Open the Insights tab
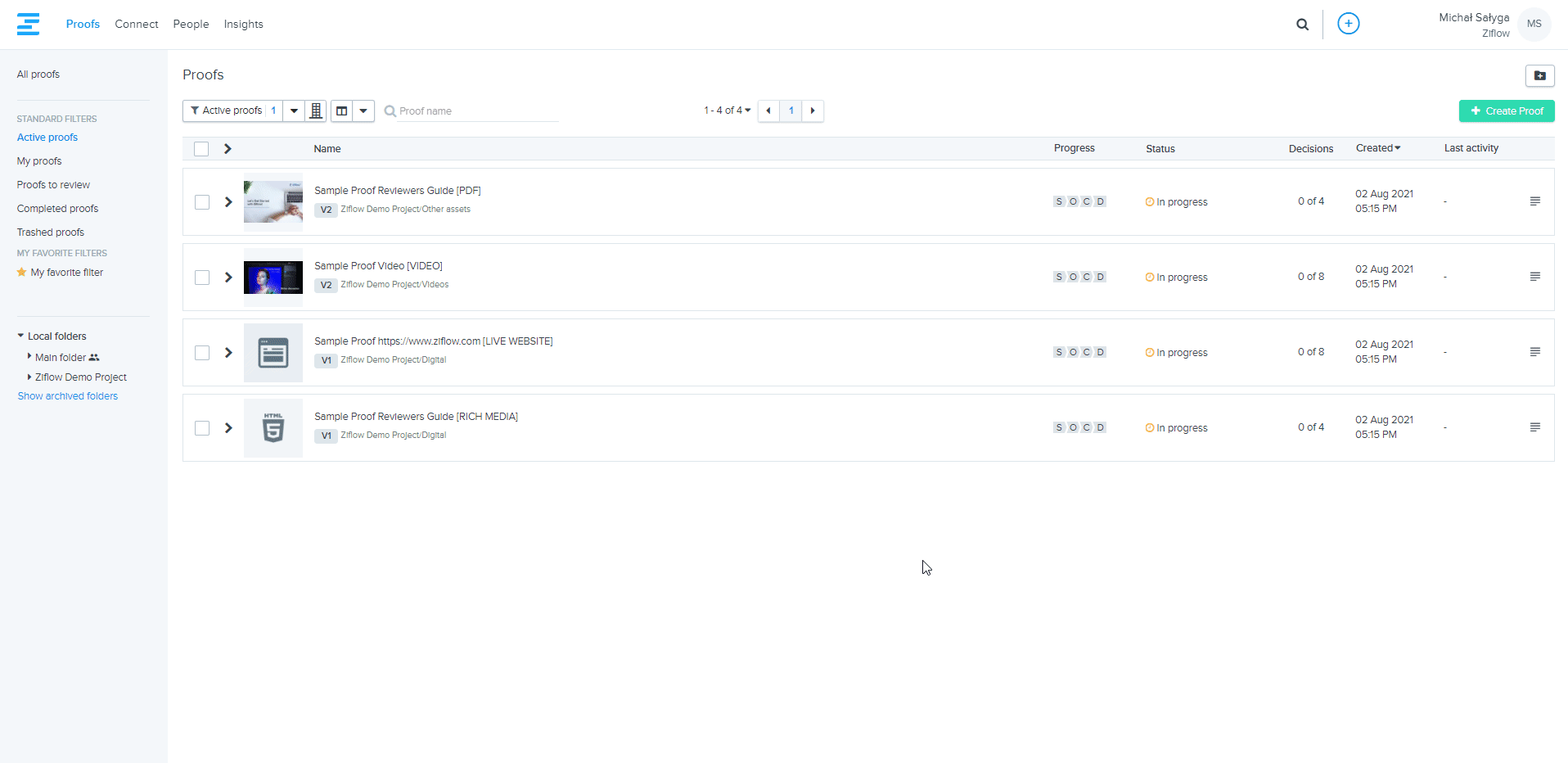The width and height of the screenshot is (1568, 763). pyautogui.click(x=243, y=25)
